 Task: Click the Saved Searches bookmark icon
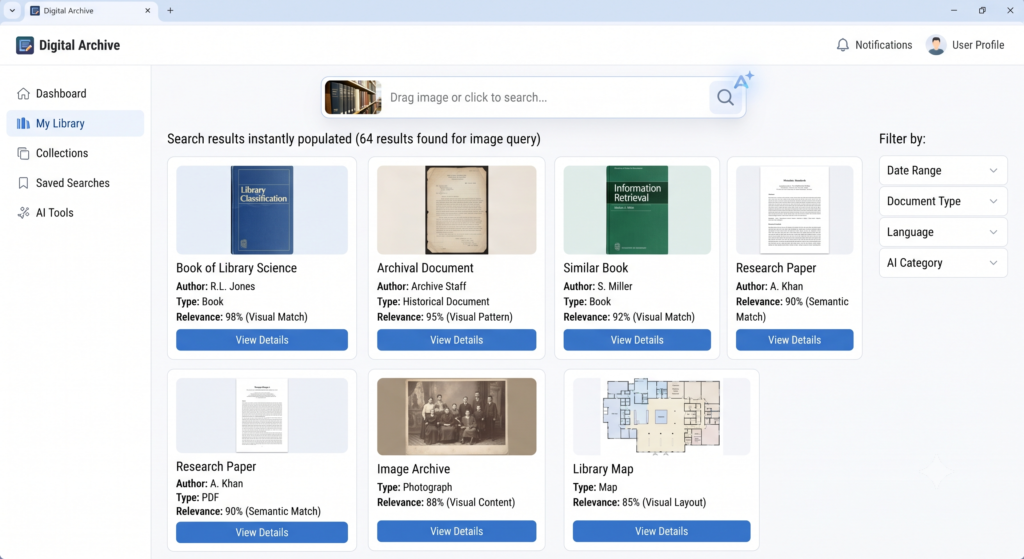tap(24, 183)
